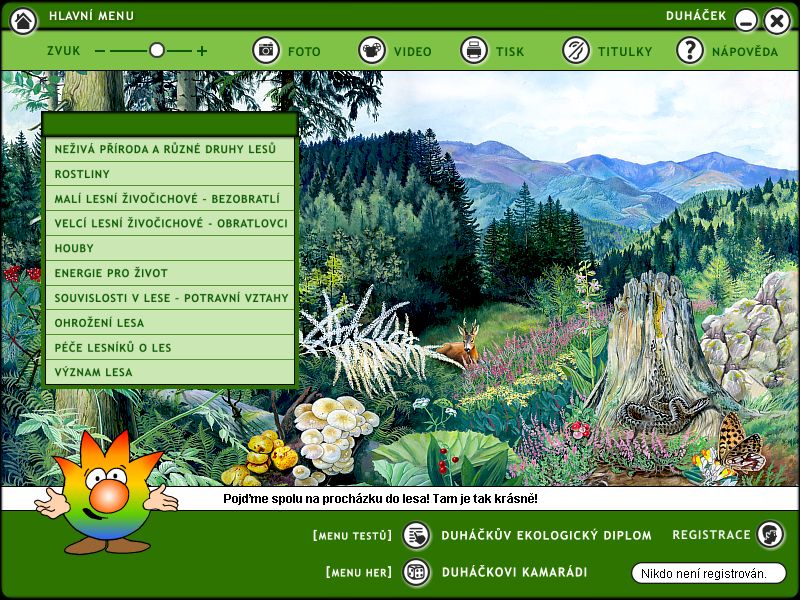The height and width of the screenshot is (600, 800).
Task: Open [Menu her] link
Action: (x=359, y=572)
